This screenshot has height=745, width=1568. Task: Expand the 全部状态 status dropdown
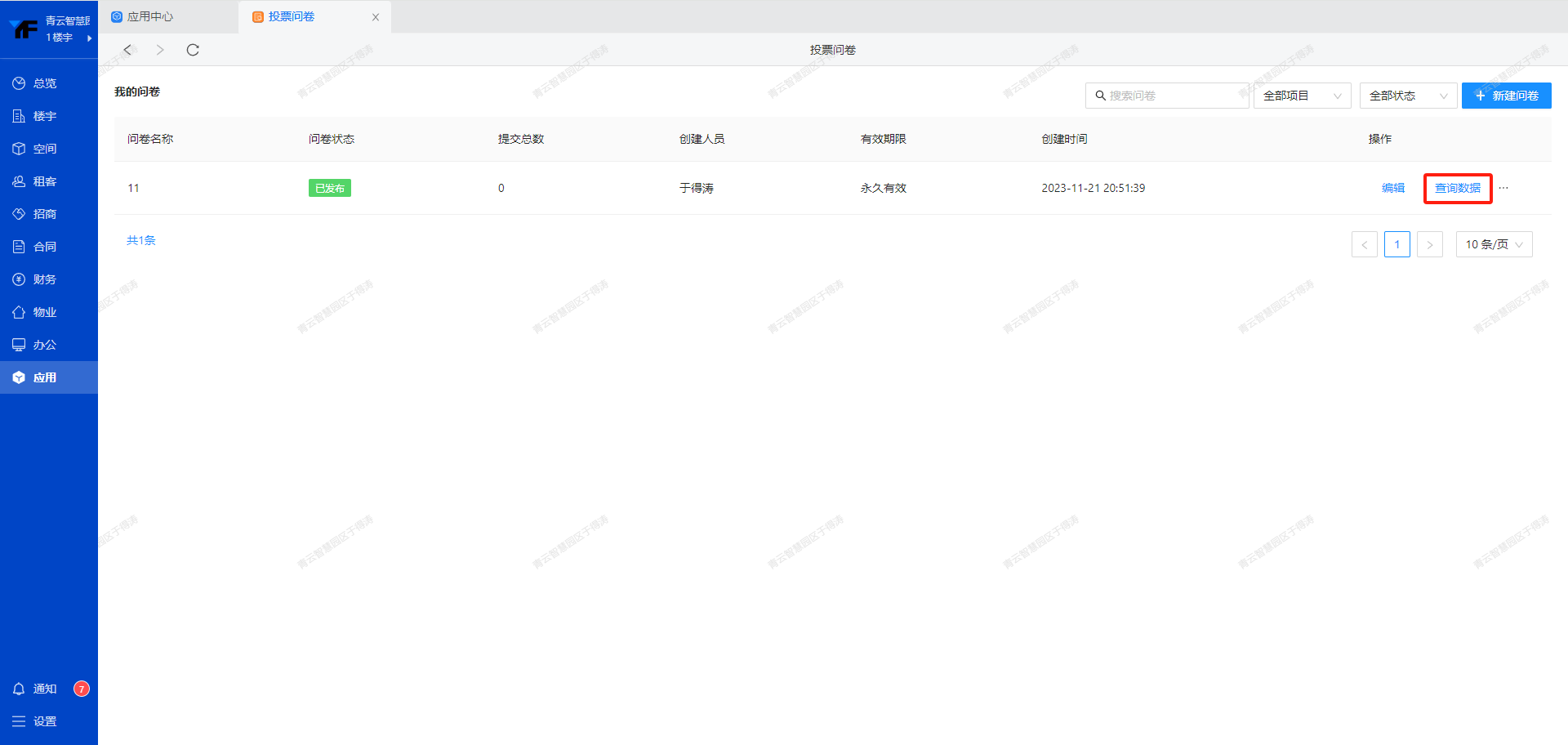click(1408, 96)
